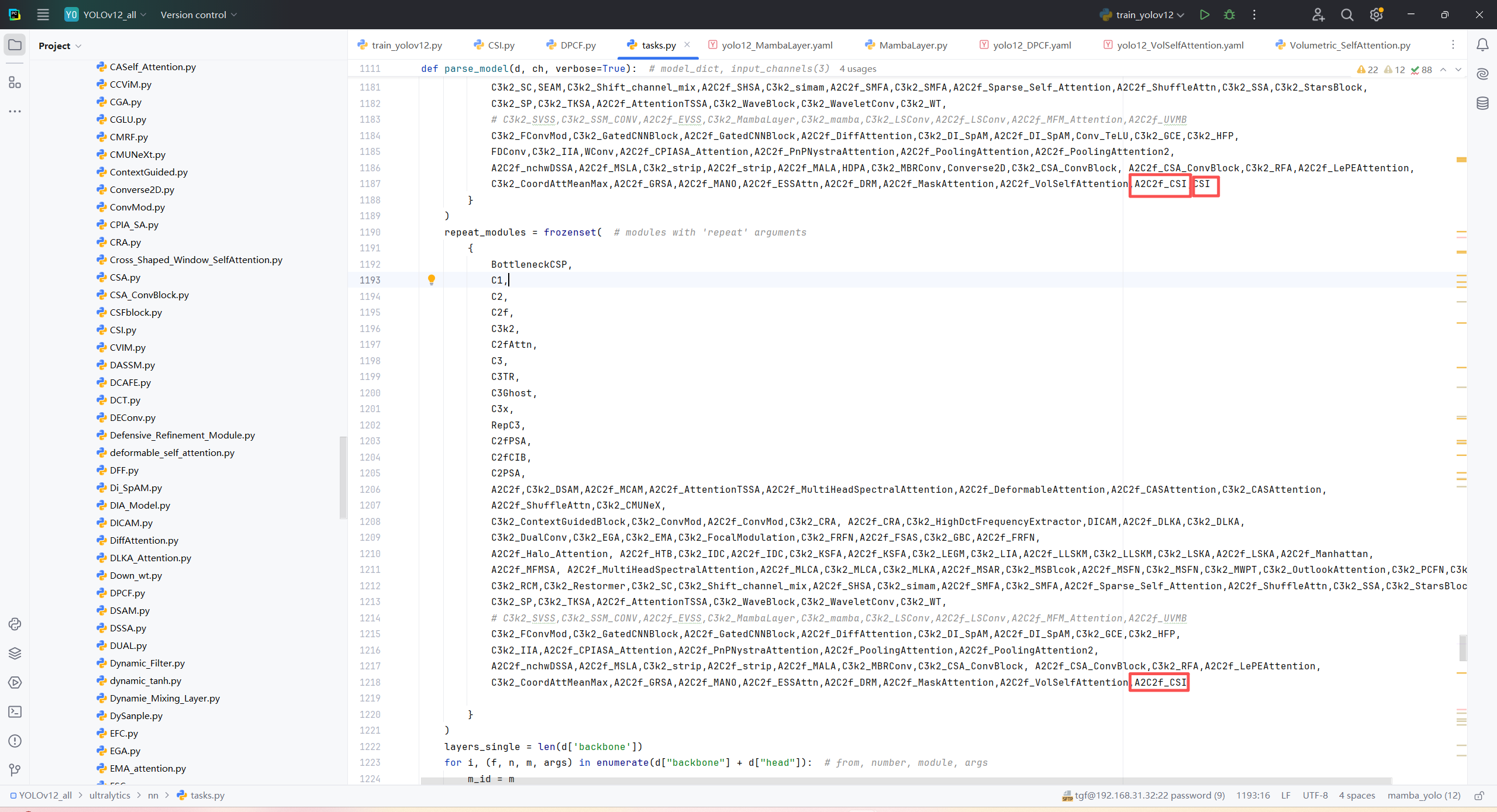Open CSI.py in the project tree
This screenshot has height=812, width=1497.
click(123, 330)
